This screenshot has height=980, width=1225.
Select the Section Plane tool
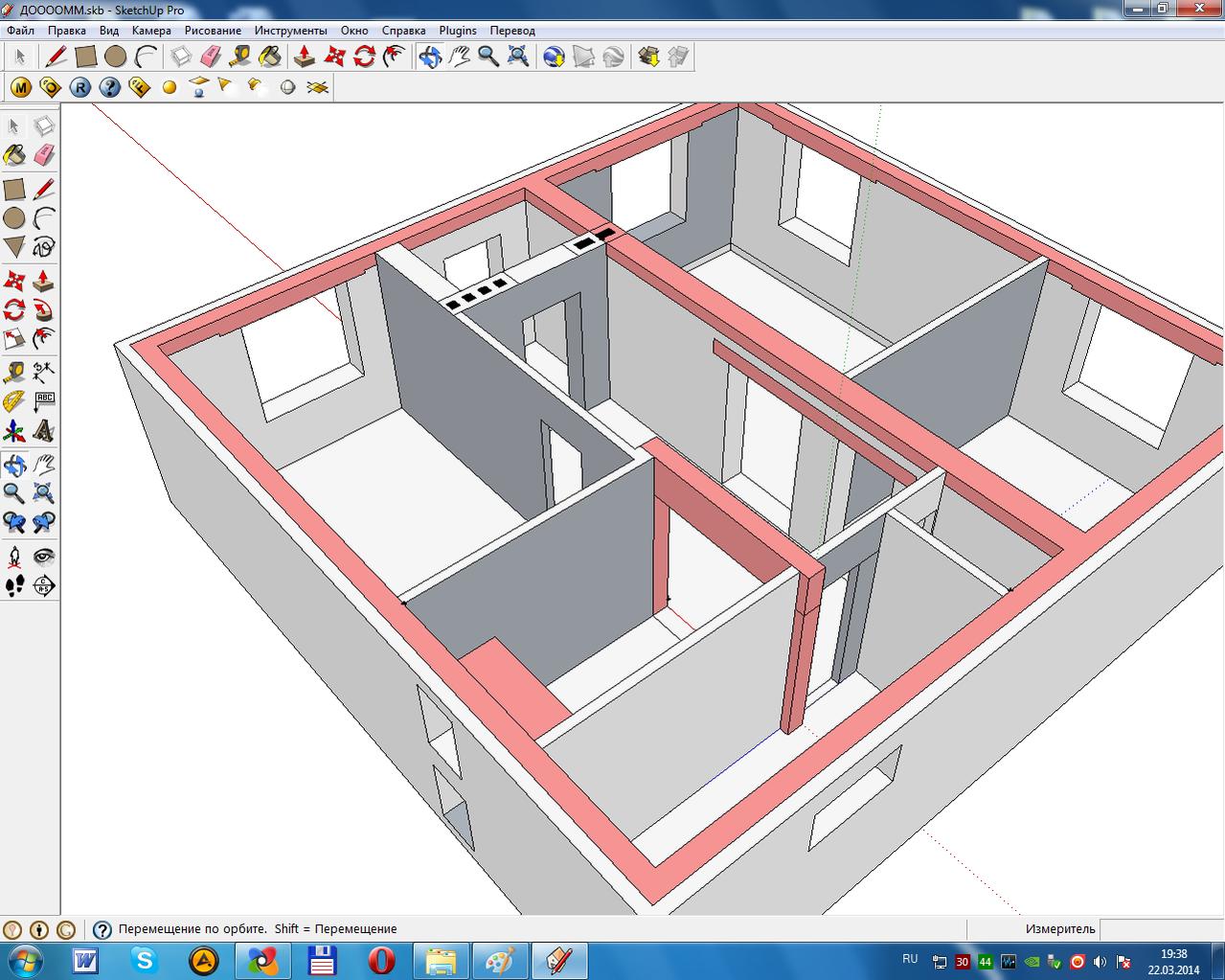tap(44, 585)
